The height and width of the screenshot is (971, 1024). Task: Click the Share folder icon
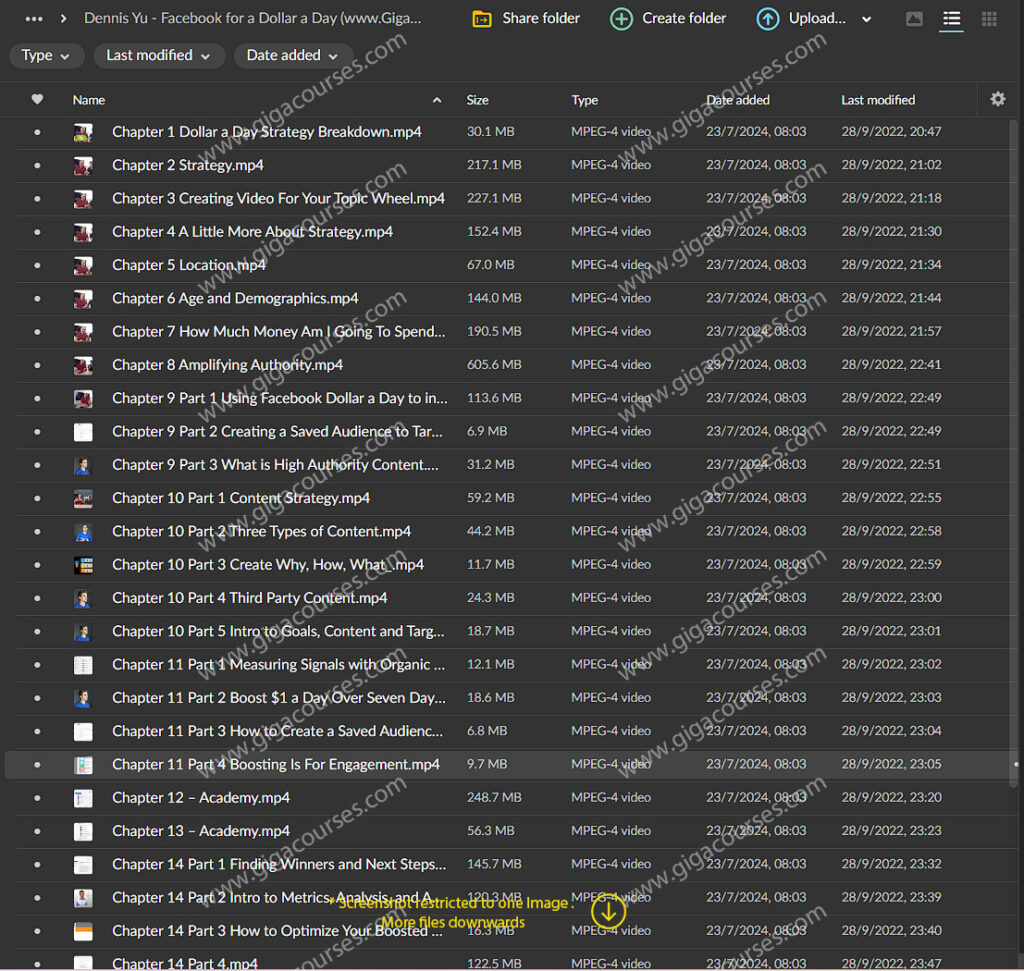[x=483, y=19]
